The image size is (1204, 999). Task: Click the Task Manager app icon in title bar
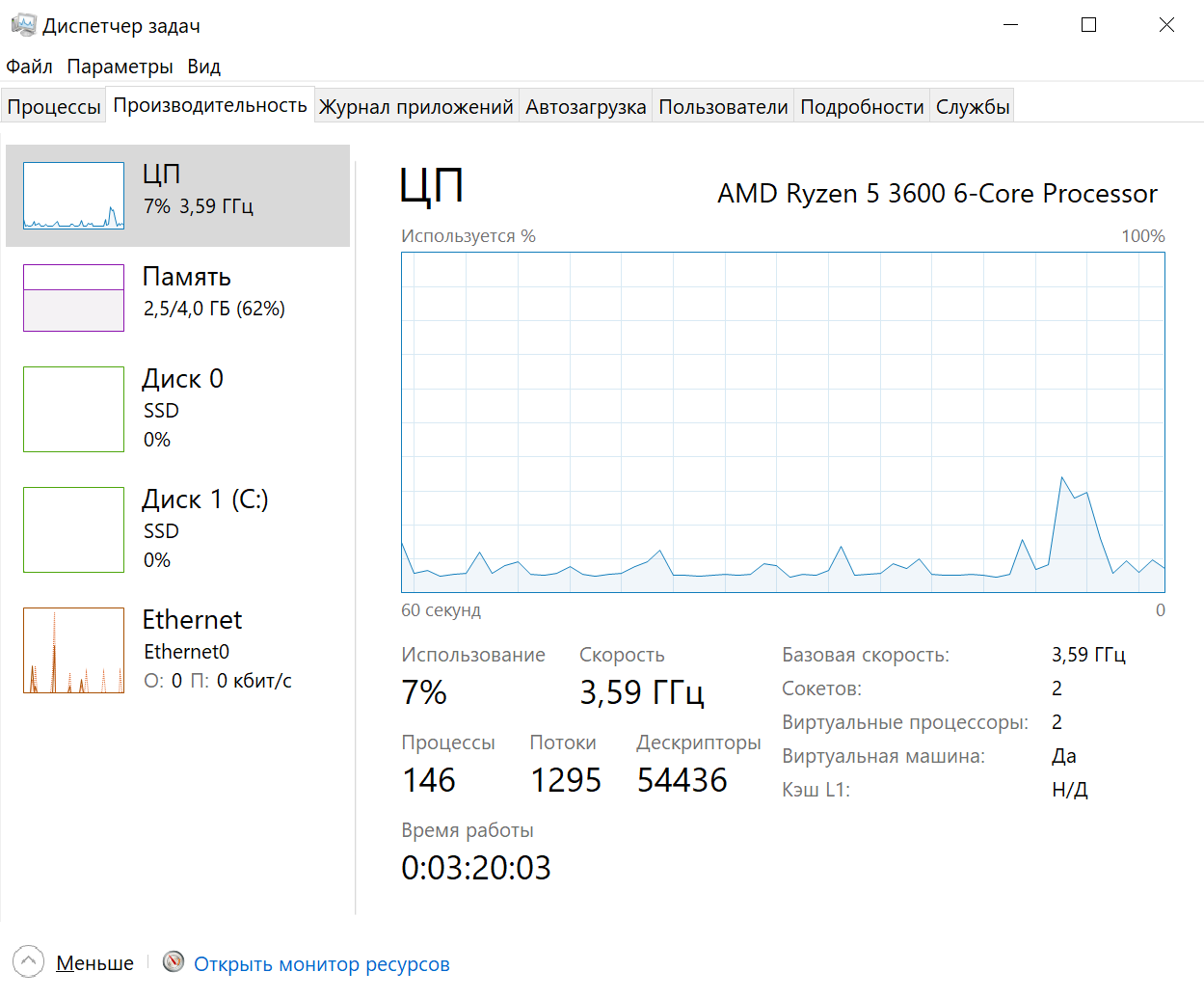23,25
